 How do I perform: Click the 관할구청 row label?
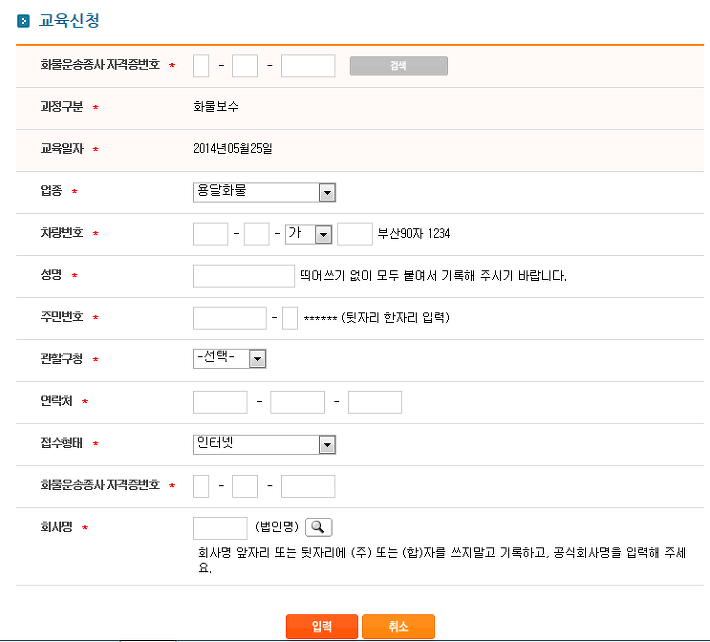tap(62, 359)
